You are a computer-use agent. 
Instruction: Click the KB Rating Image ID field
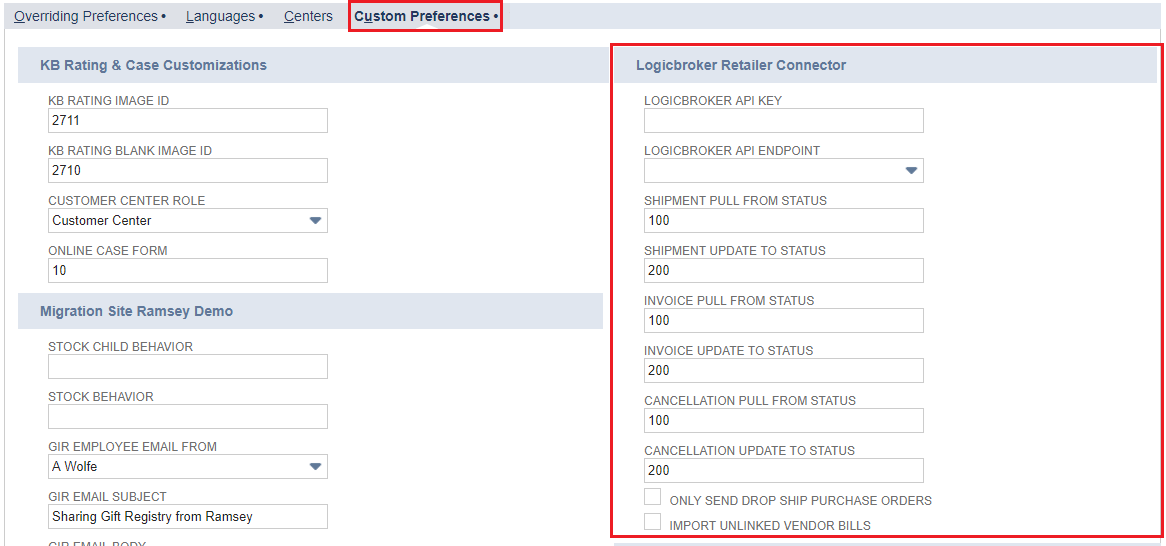[x=188, y=121]
